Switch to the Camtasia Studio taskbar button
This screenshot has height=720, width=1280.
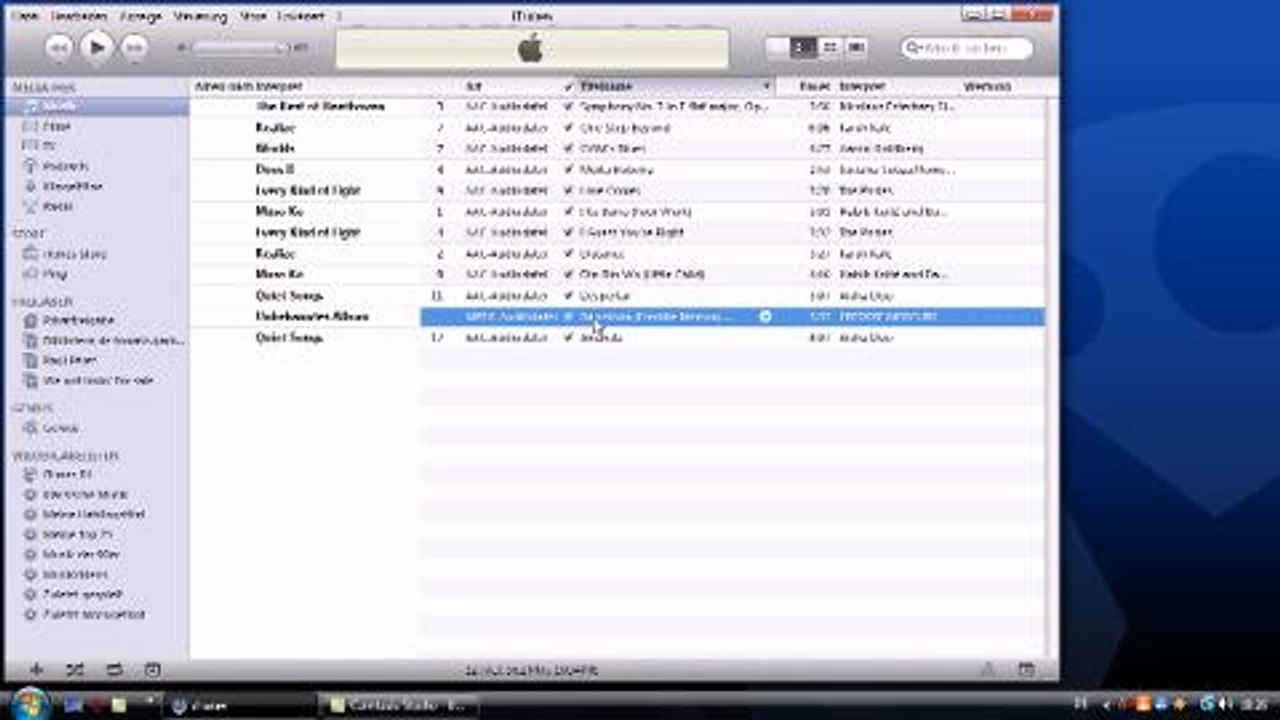[x=398, y=705]
